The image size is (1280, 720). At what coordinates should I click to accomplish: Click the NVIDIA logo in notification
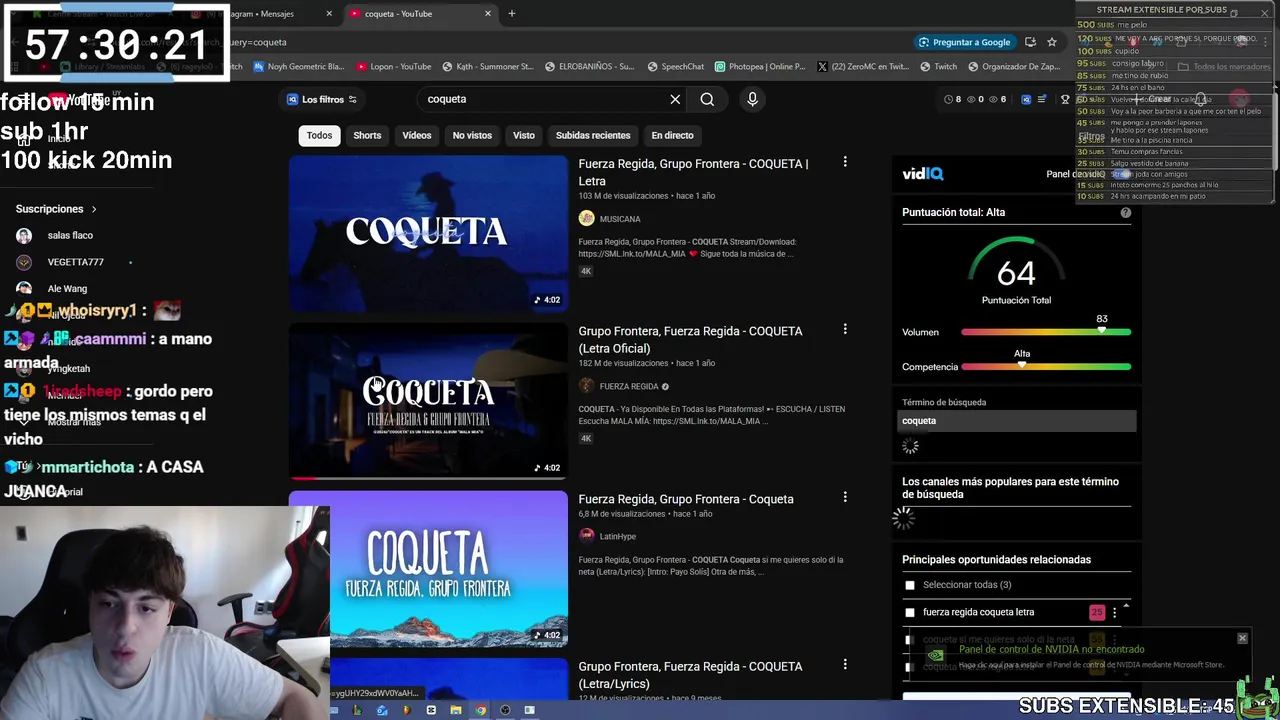point(935,656)
